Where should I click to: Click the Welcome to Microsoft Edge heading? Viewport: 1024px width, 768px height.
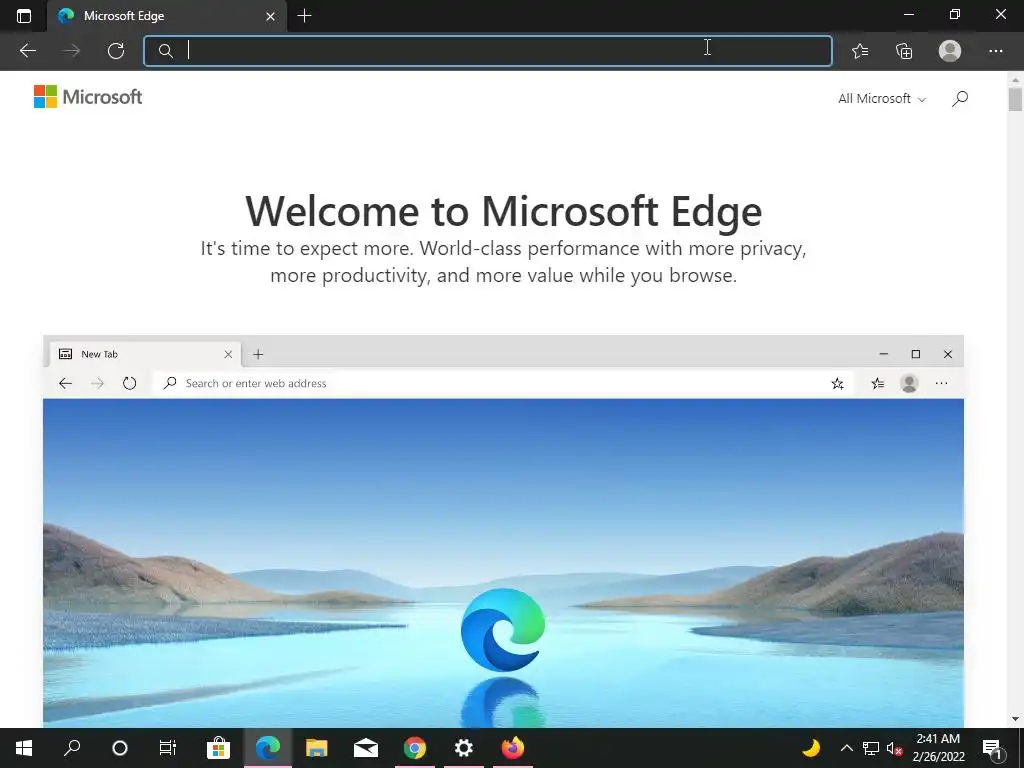504,211
